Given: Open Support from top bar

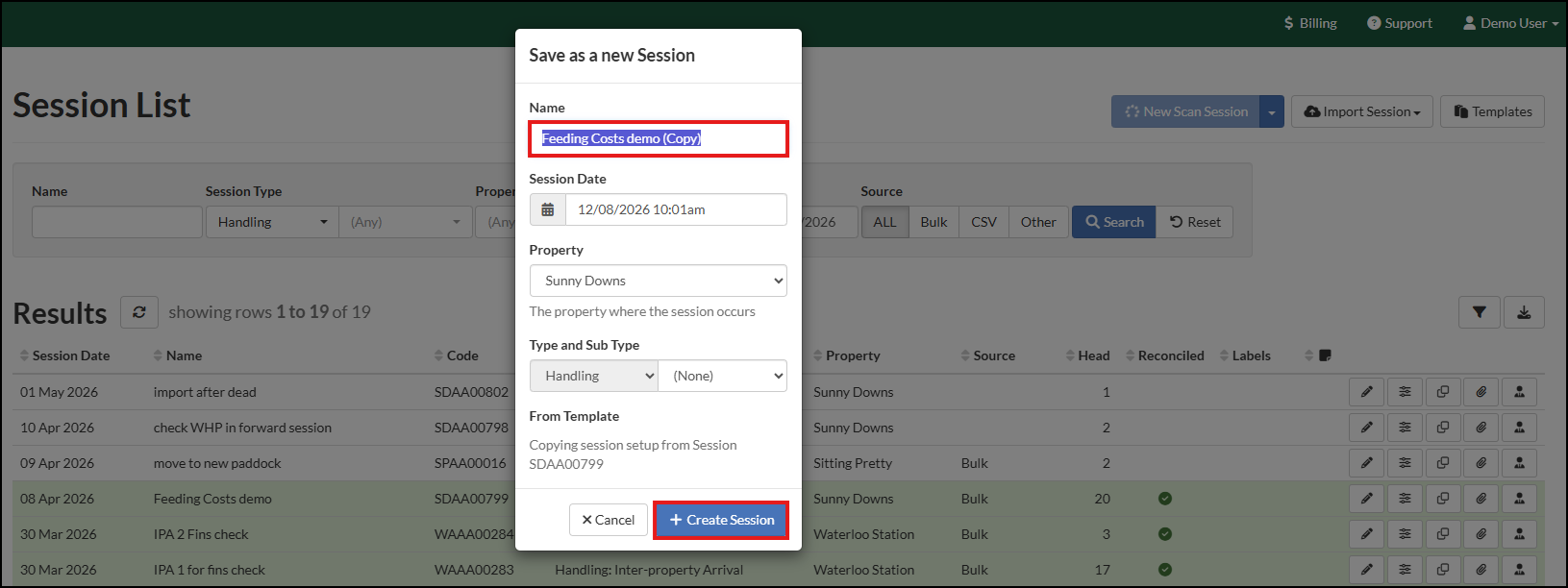Looking at the screenshot, I should (1400, 23).
